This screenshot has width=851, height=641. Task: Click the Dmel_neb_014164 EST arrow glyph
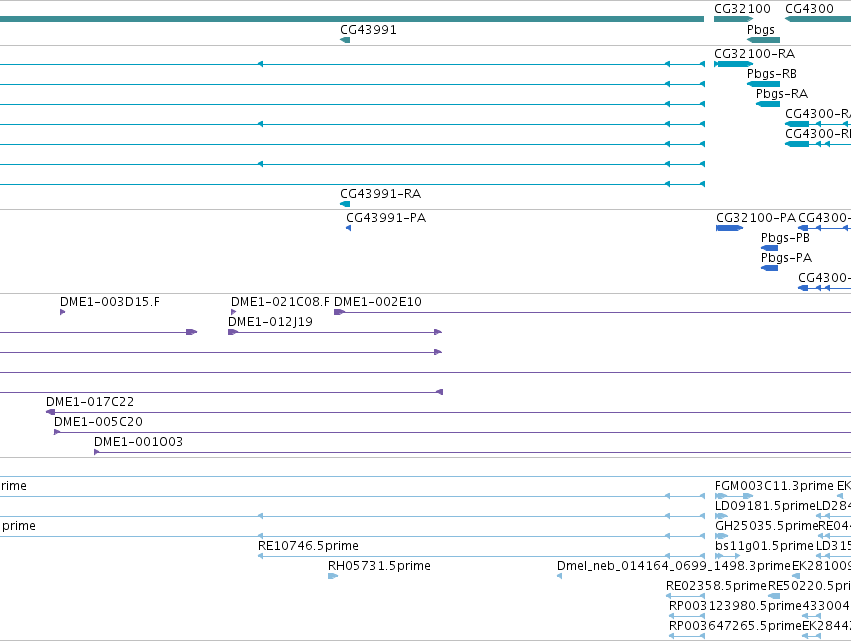(x=560, y=576)
